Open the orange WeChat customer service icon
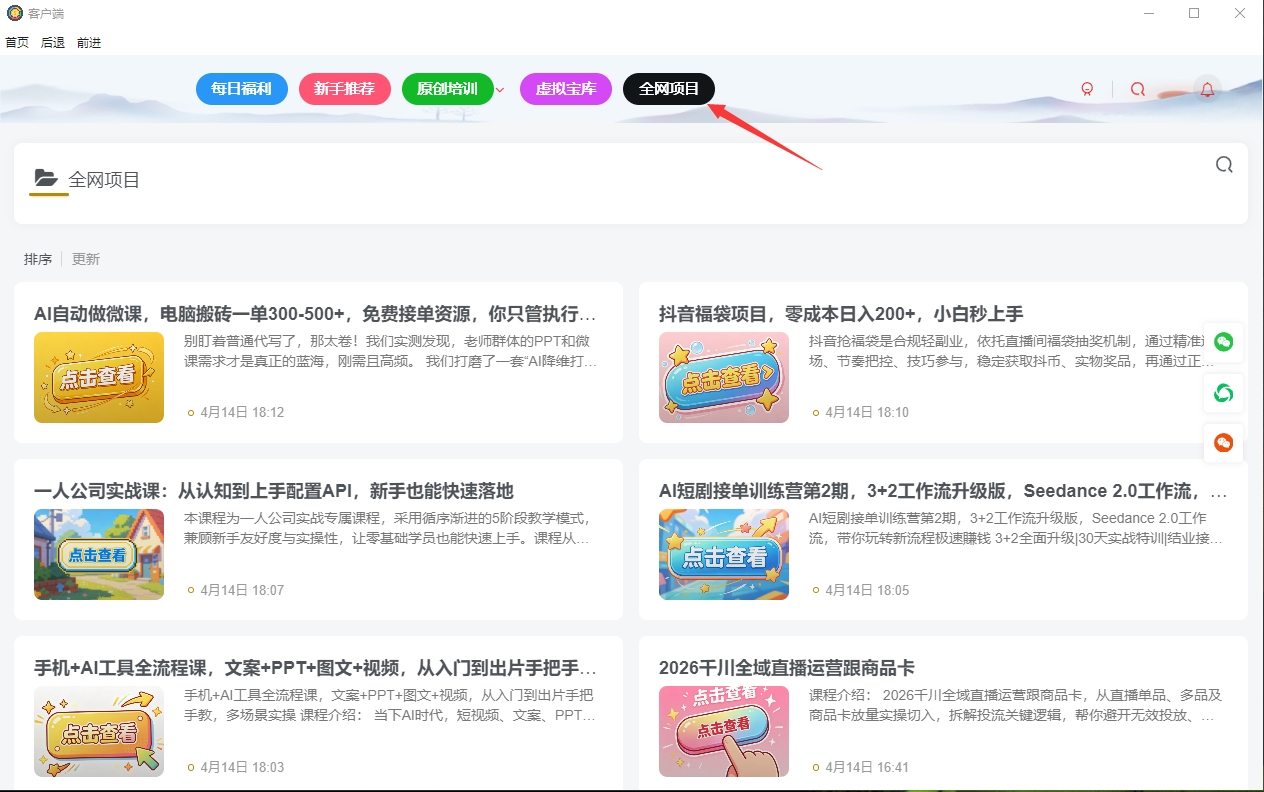 [1223, 443]
